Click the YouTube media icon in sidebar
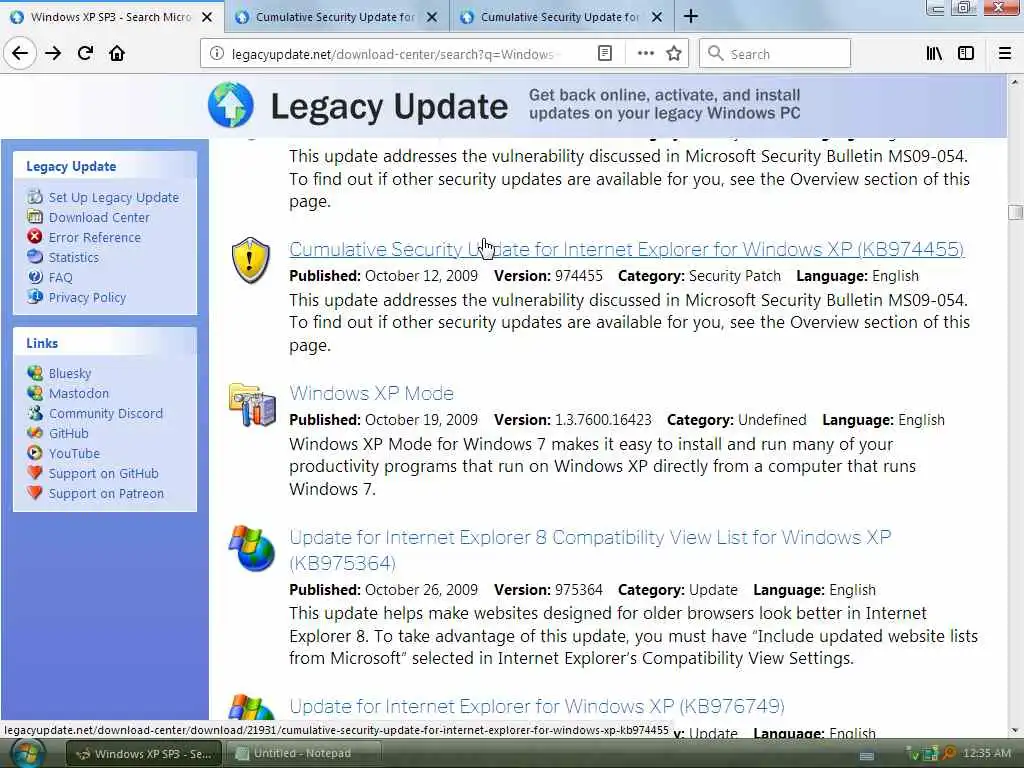Image resolution: width=1024 pixels, height=768 pixels. [35, 452]
